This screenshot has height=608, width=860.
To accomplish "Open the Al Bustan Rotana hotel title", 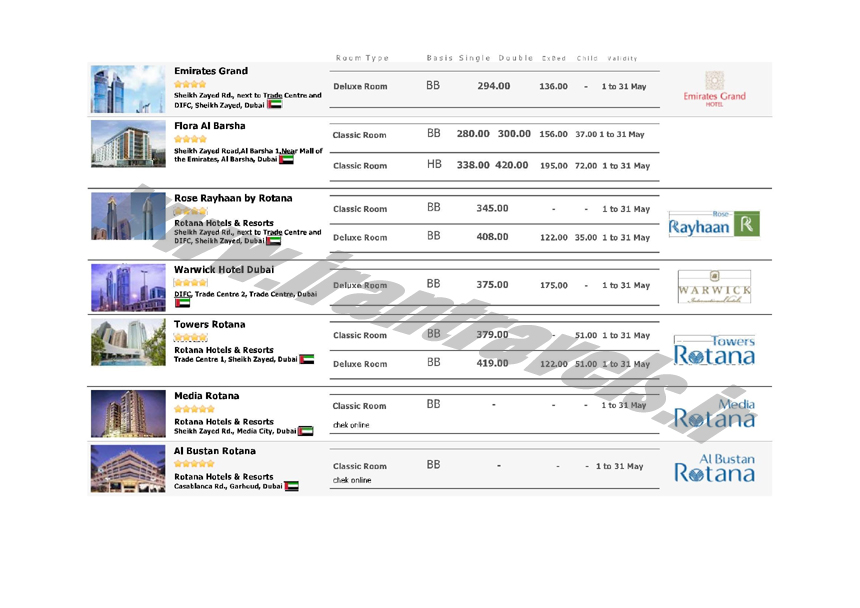I will [x=215, y=451].
